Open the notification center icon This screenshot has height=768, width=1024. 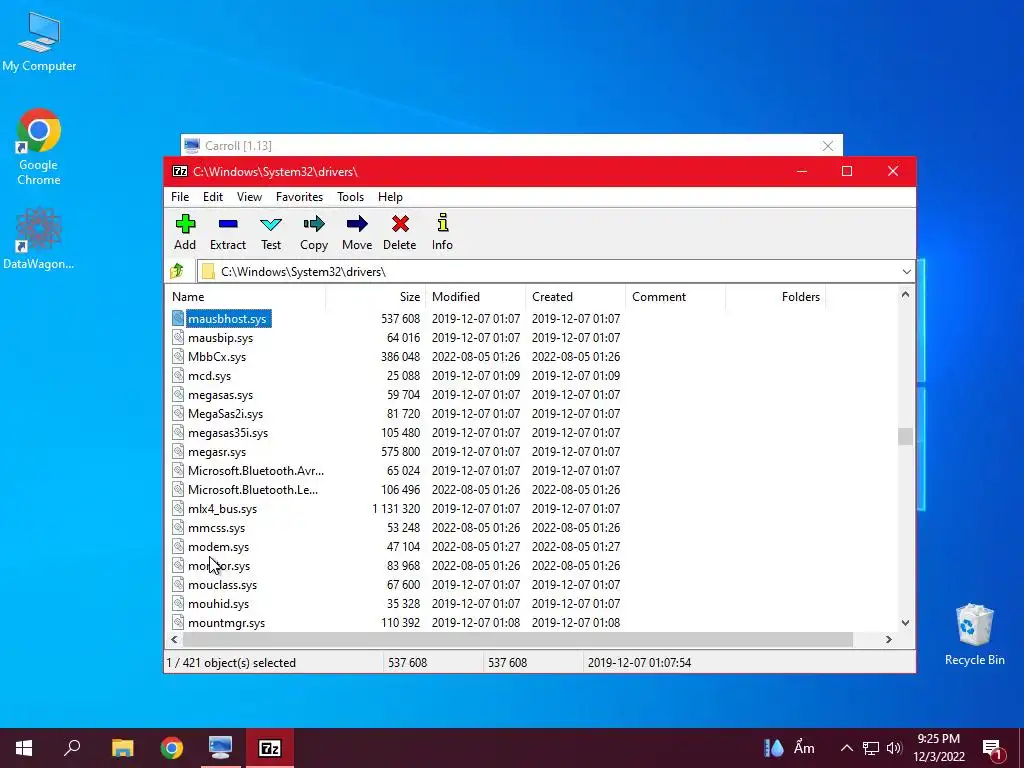(992, 749)
